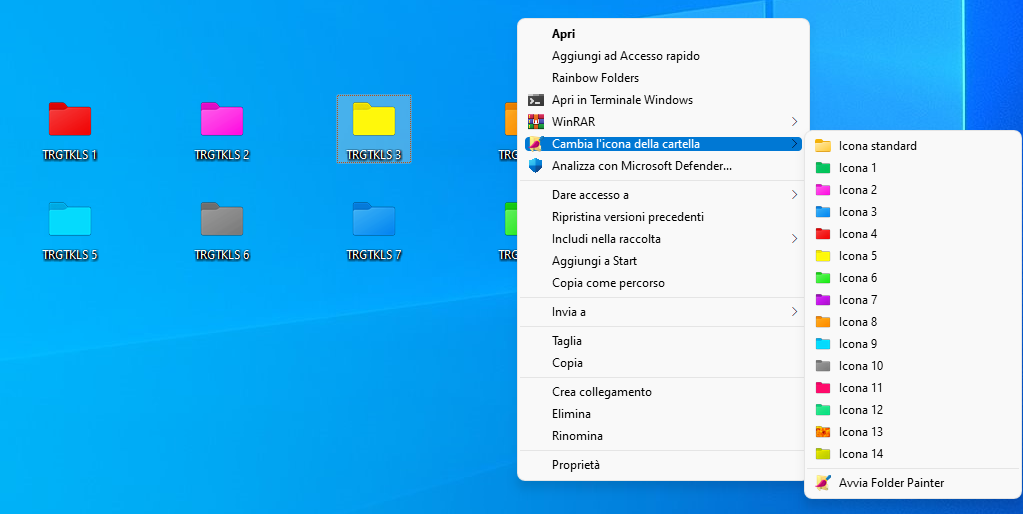Screen dimensions: 1023x514
Task: Choose Rinomina from context menu
Action: (x=577, y=436)
